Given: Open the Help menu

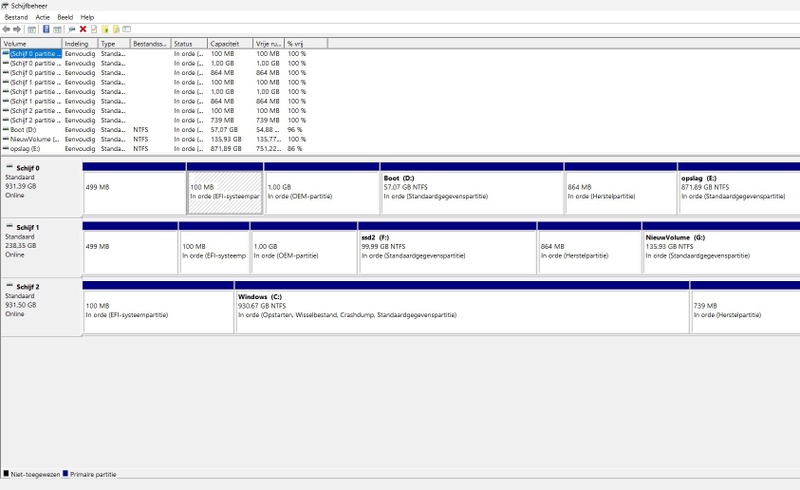Looking at the screenshot, I should click(x=87, y=17).
